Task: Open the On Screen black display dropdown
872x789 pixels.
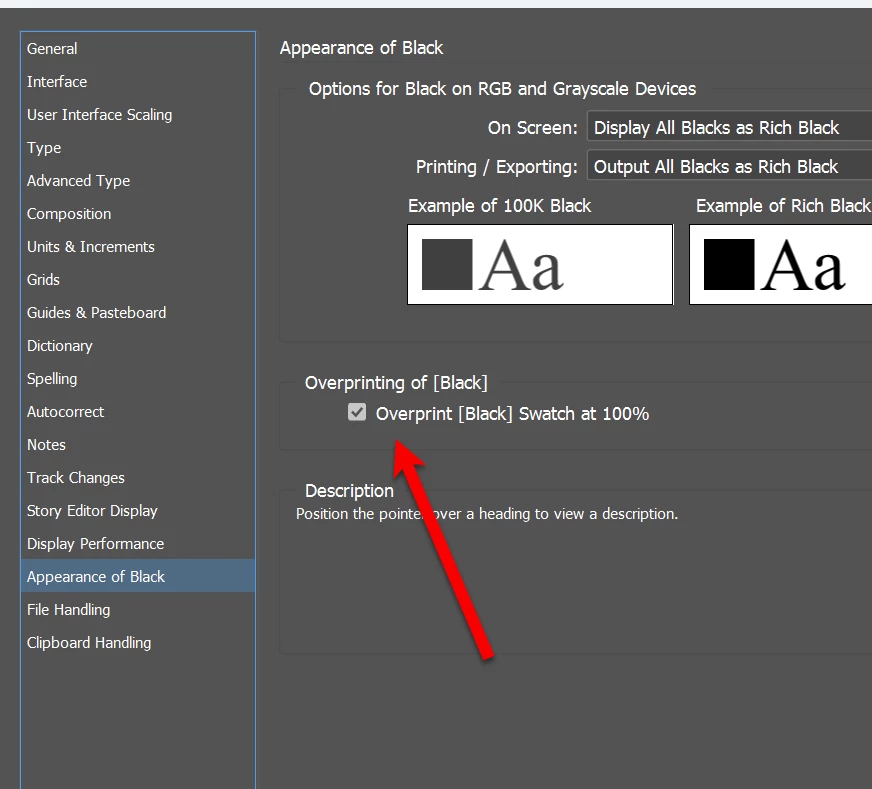Action: pos(730,128)
